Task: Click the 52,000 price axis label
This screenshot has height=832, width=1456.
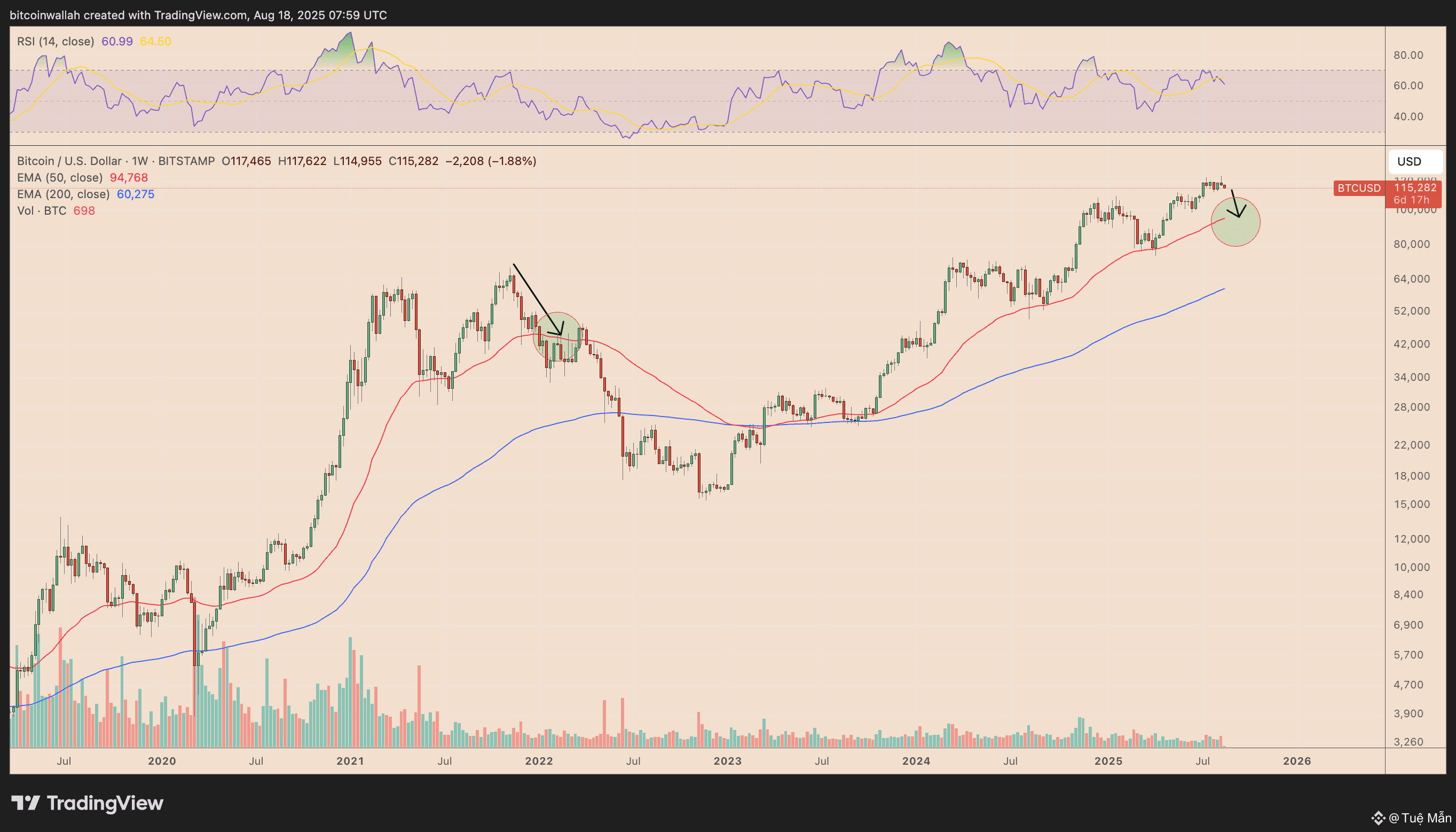Action: 1412,311
